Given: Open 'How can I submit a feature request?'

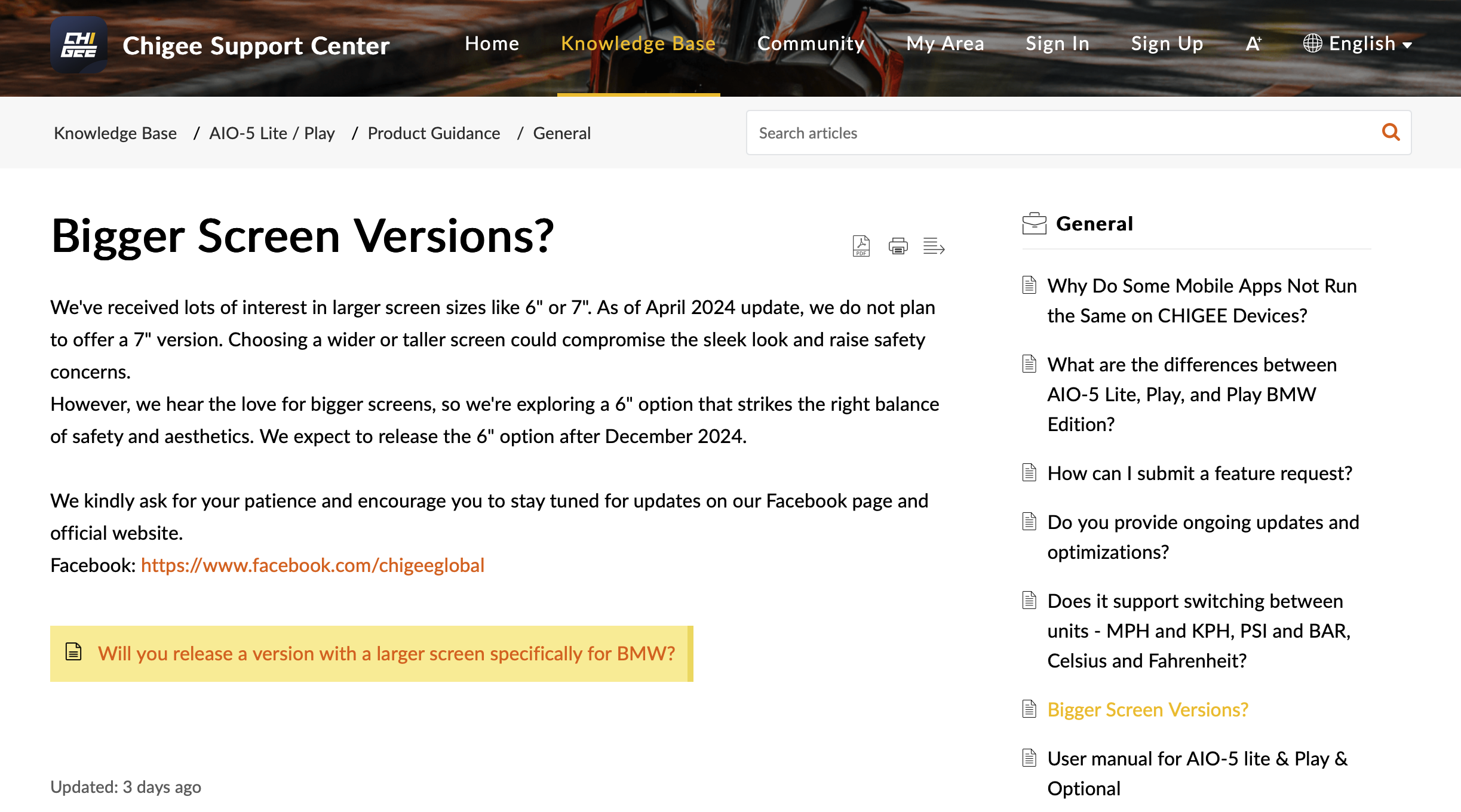Looking at the screenshot, I should pyautogui.click(x=1200, y=473).
